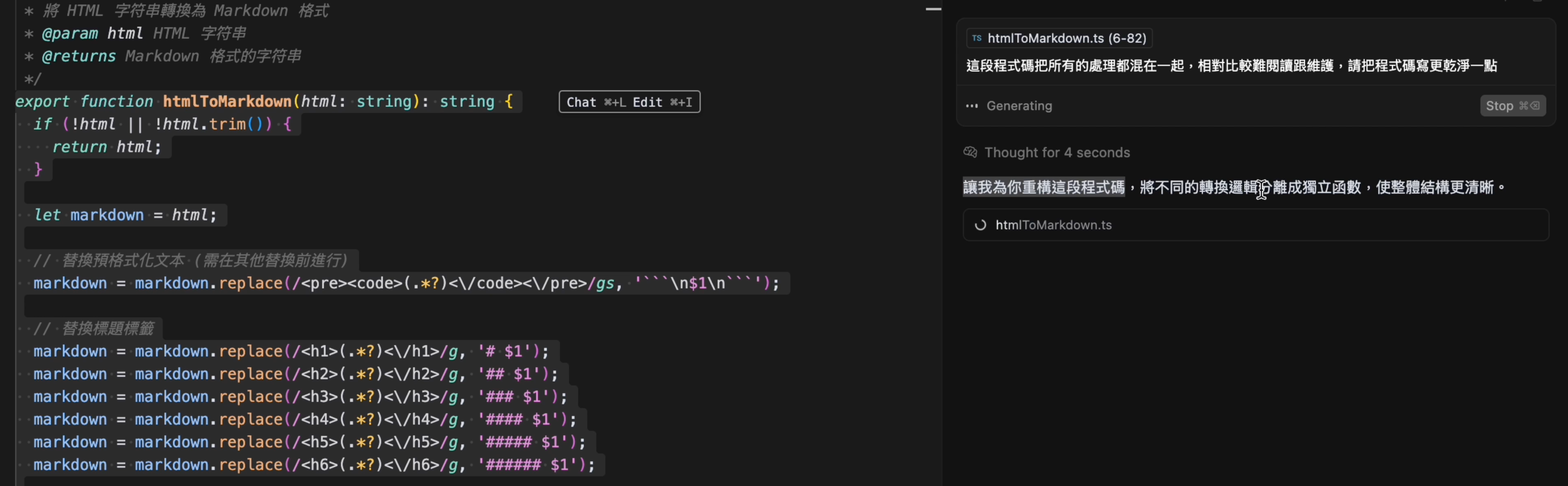The height and width of the screenshot is (486, 1568).
Task: Click the pre code replace line
Action: (405, 283)
